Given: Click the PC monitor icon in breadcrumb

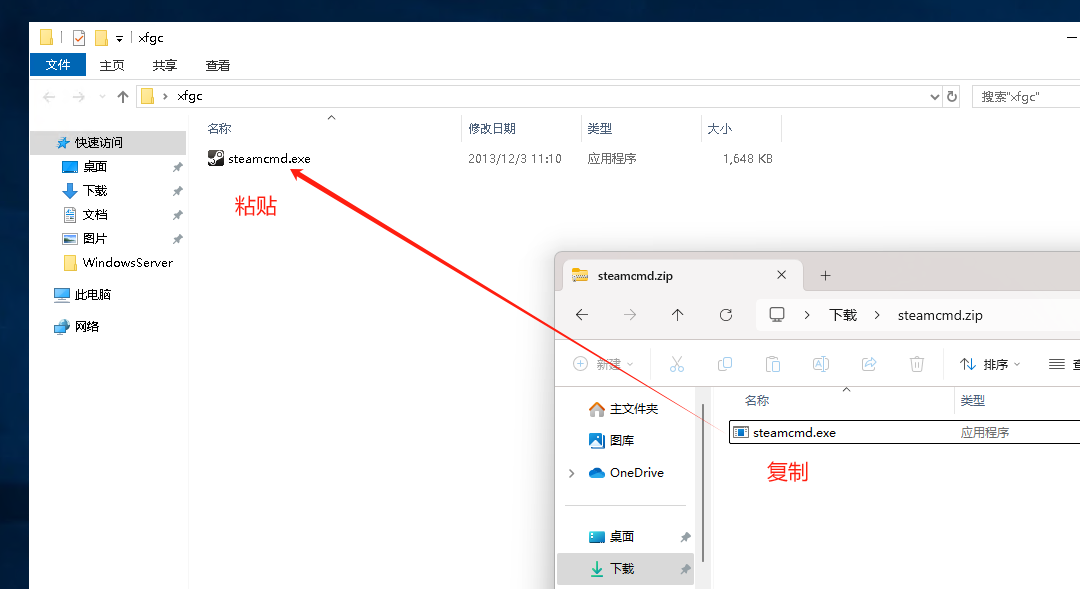Looking at the screenshot, I should [777, 315].
